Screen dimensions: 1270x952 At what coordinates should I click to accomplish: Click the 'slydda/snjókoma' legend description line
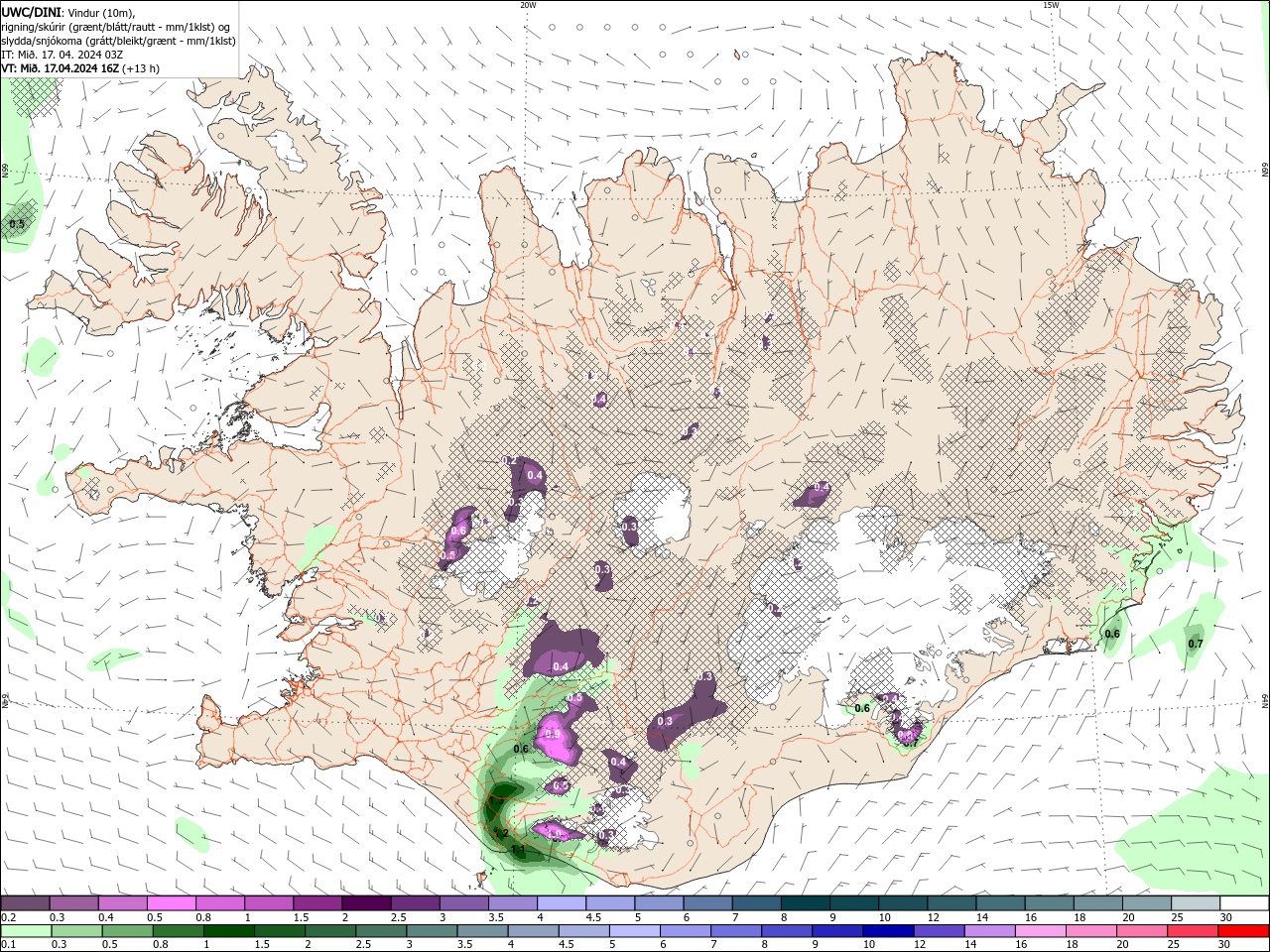tap(118, 41)
